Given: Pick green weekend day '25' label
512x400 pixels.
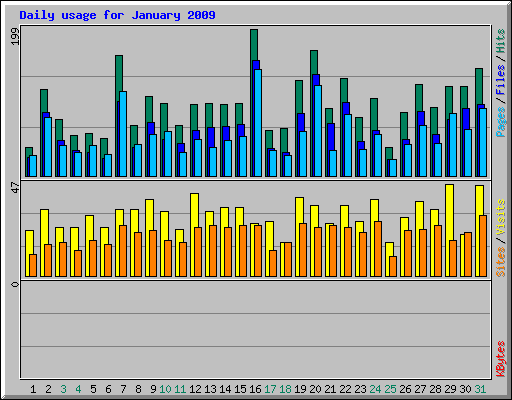Looking at the screenshot, I should pos(390,389).
